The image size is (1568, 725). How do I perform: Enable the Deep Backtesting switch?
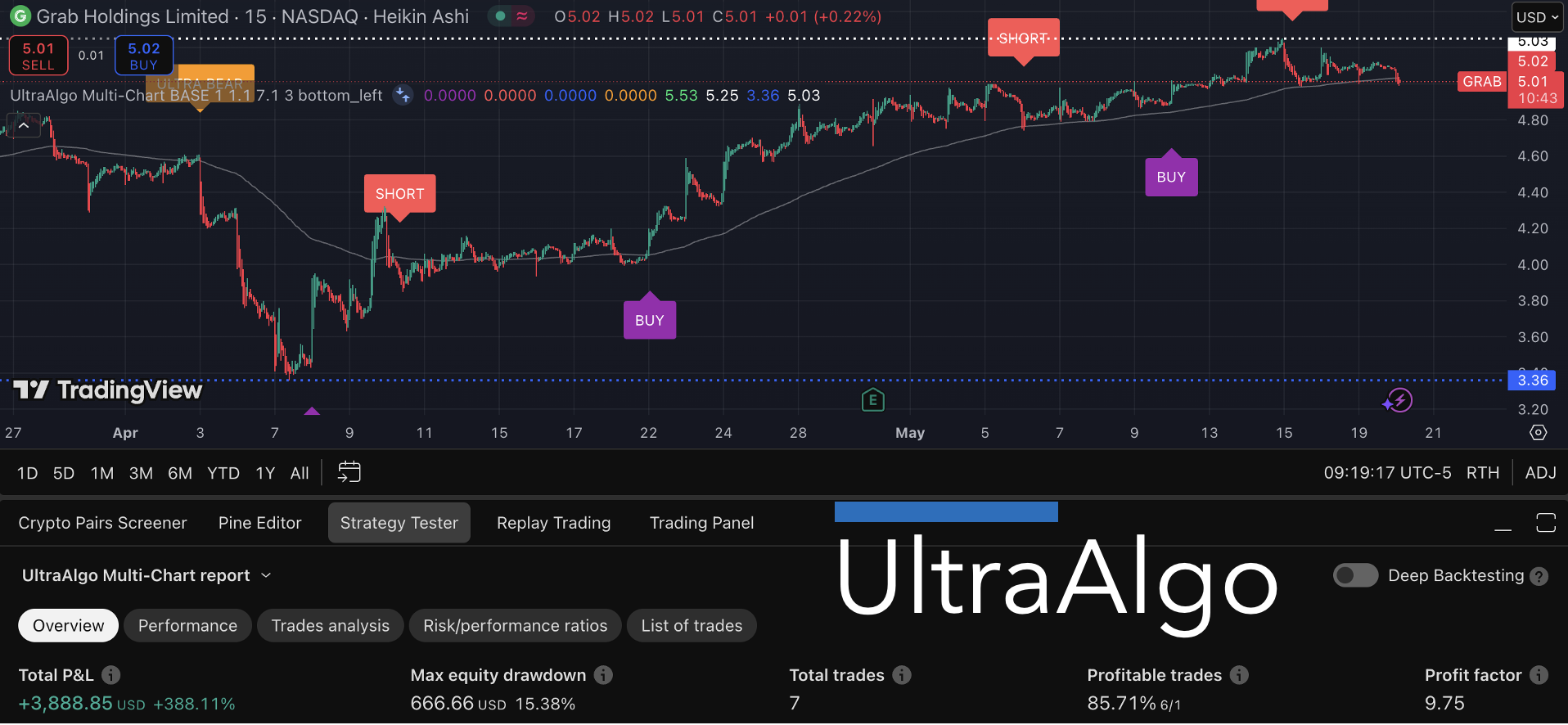coord(1355,575)
